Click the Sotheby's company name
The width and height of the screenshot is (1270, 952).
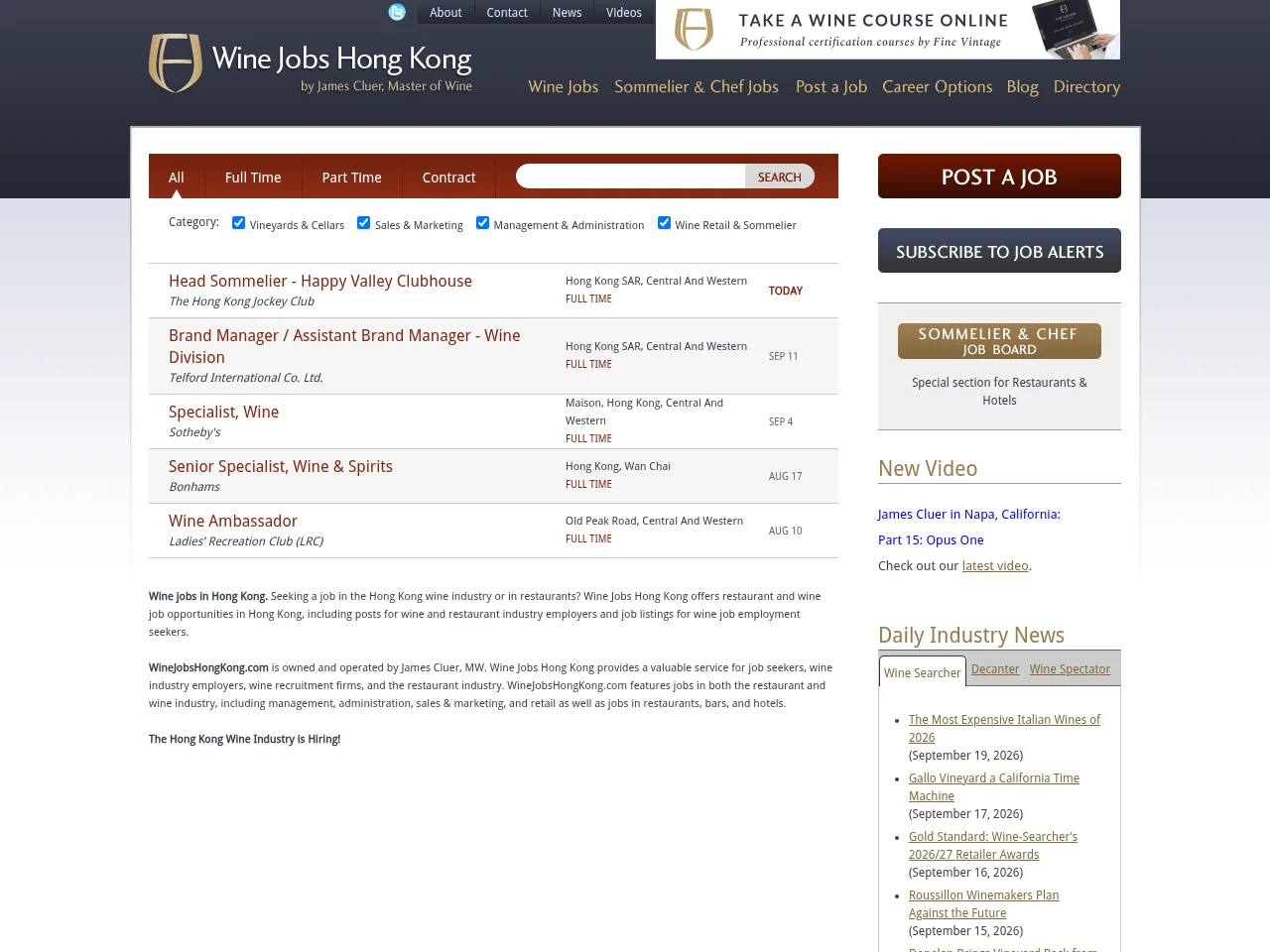point(194,432)
